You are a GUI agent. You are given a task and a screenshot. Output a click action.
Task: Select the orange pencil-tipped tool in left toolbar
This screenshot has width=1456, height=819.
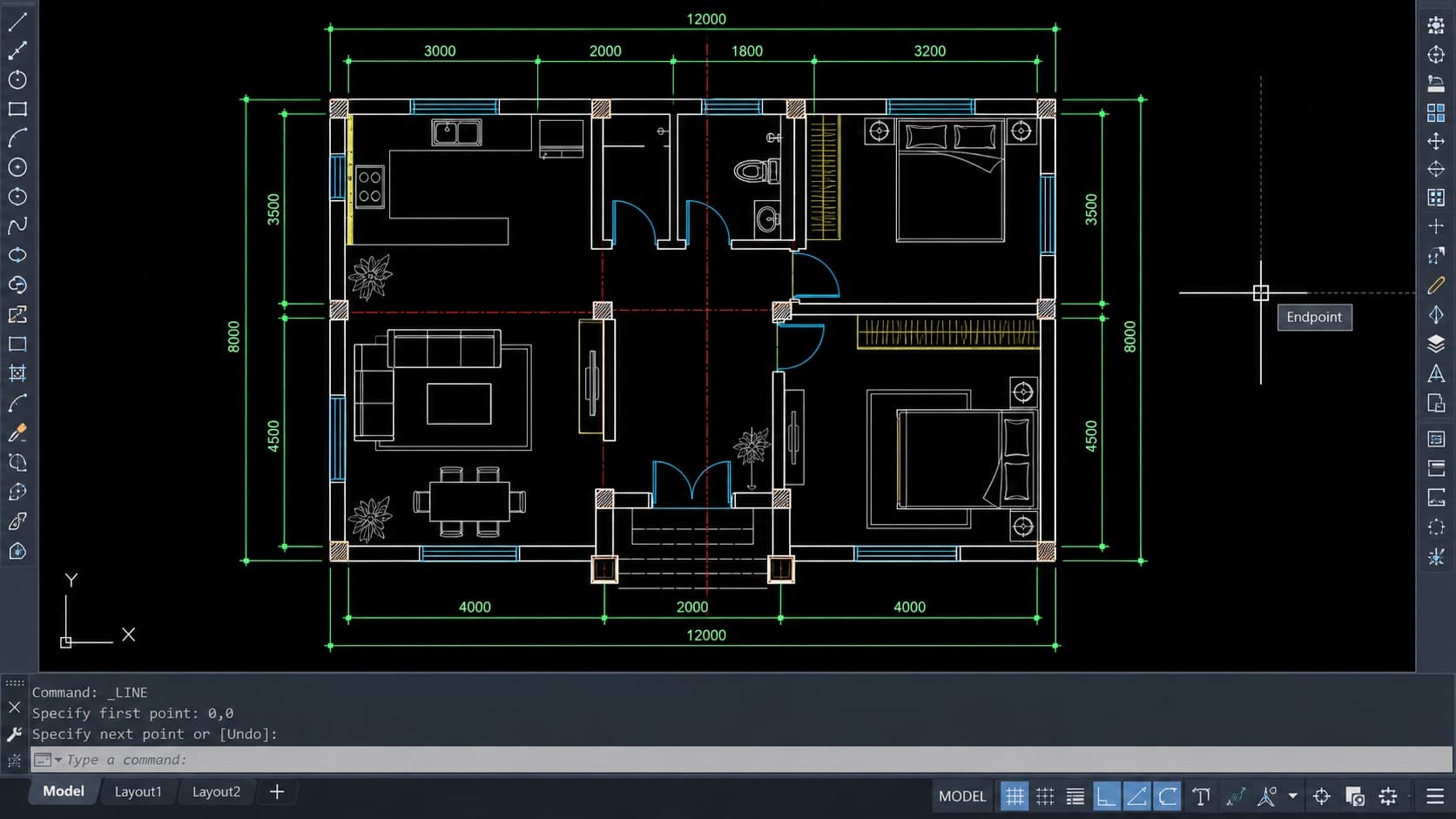pos(17,433)
